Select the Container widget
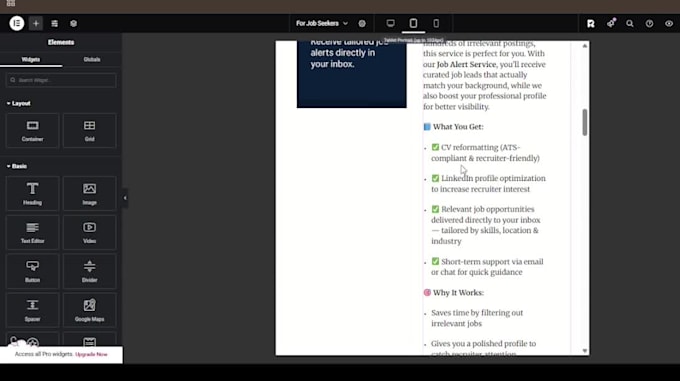Image resolution: width=680 pixels, height=381 pixels. pyautogui.click(x=33, y=130)
